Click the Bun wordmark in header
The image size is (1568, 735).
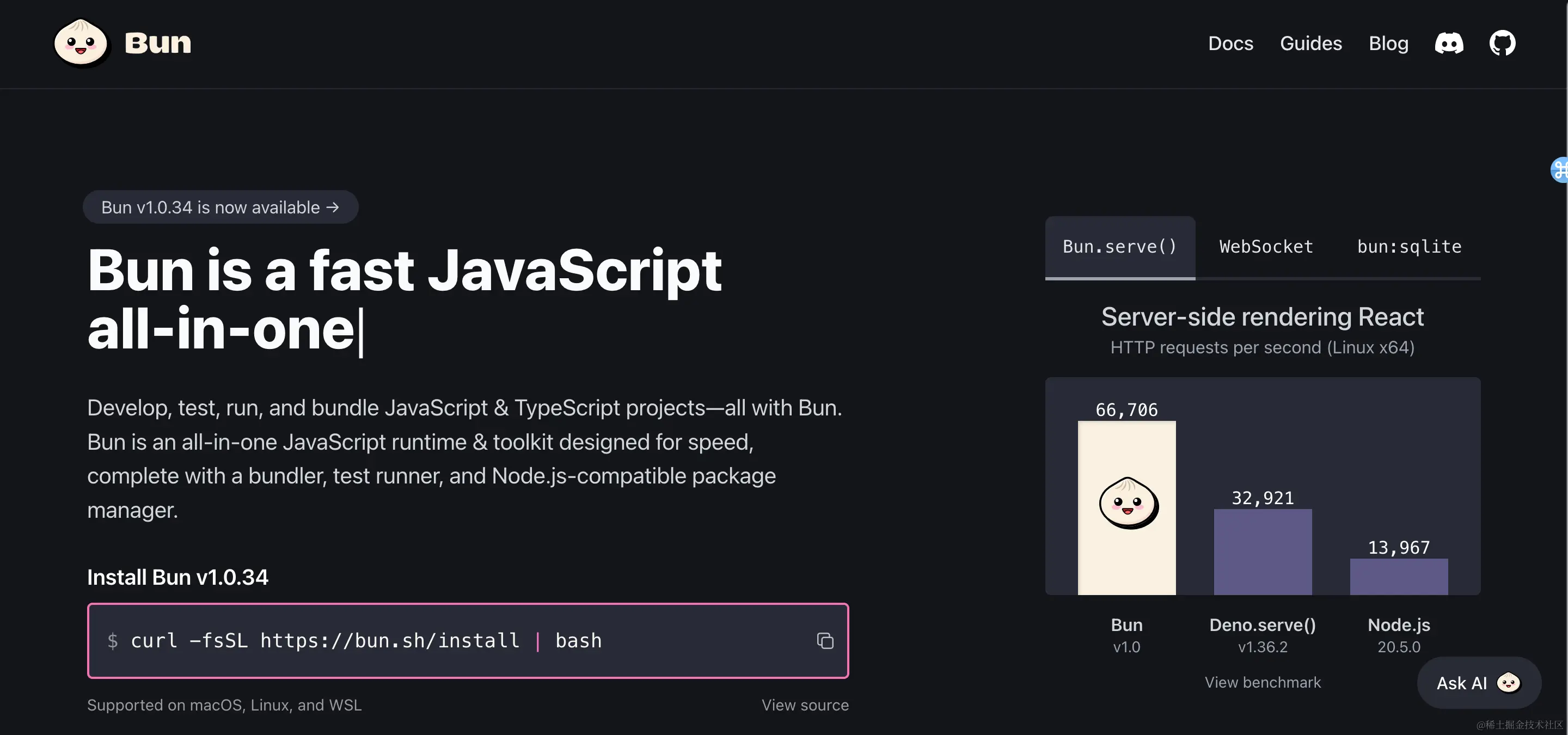point(158,43)
